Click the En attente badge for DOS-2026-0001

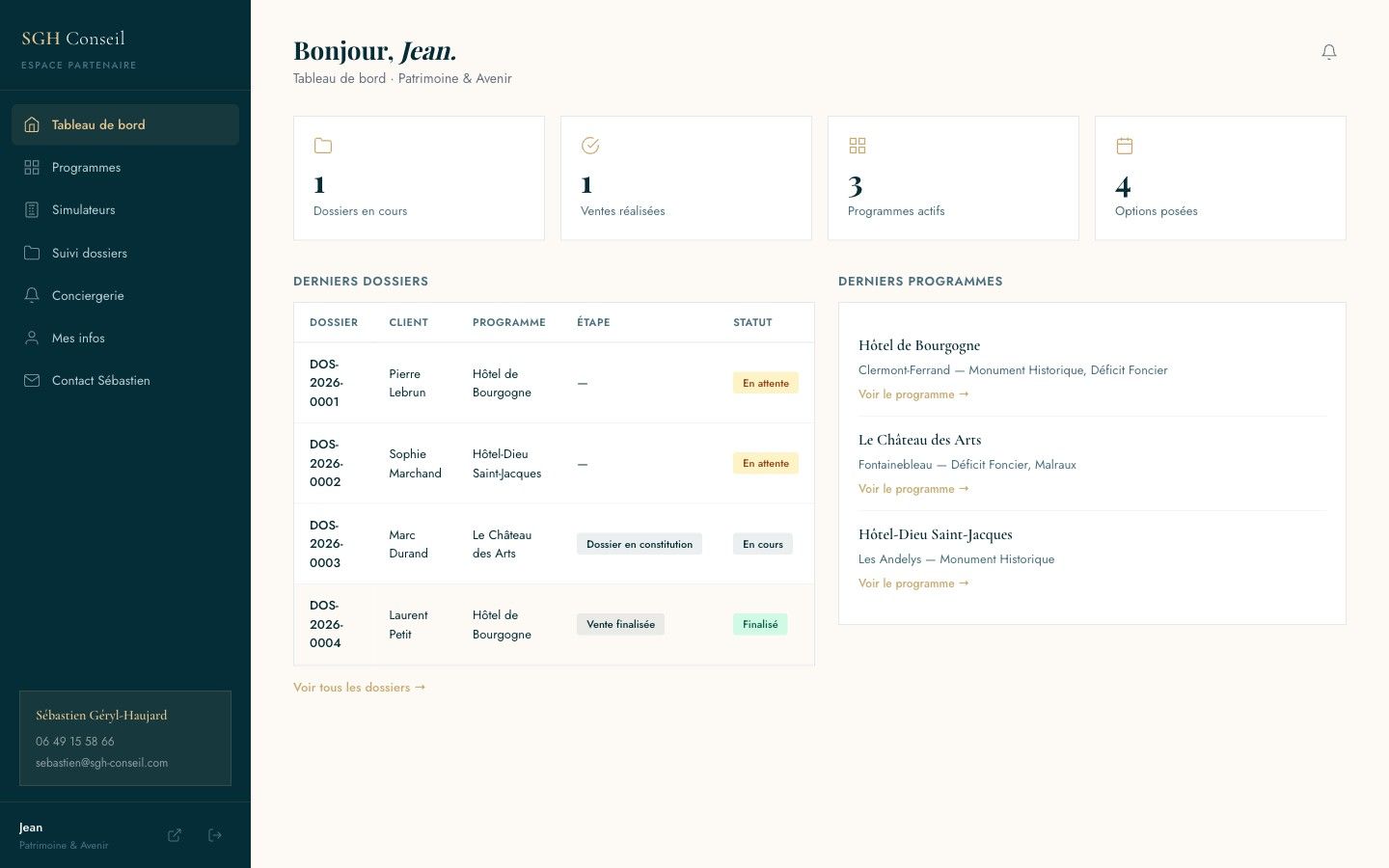point(765,383)
